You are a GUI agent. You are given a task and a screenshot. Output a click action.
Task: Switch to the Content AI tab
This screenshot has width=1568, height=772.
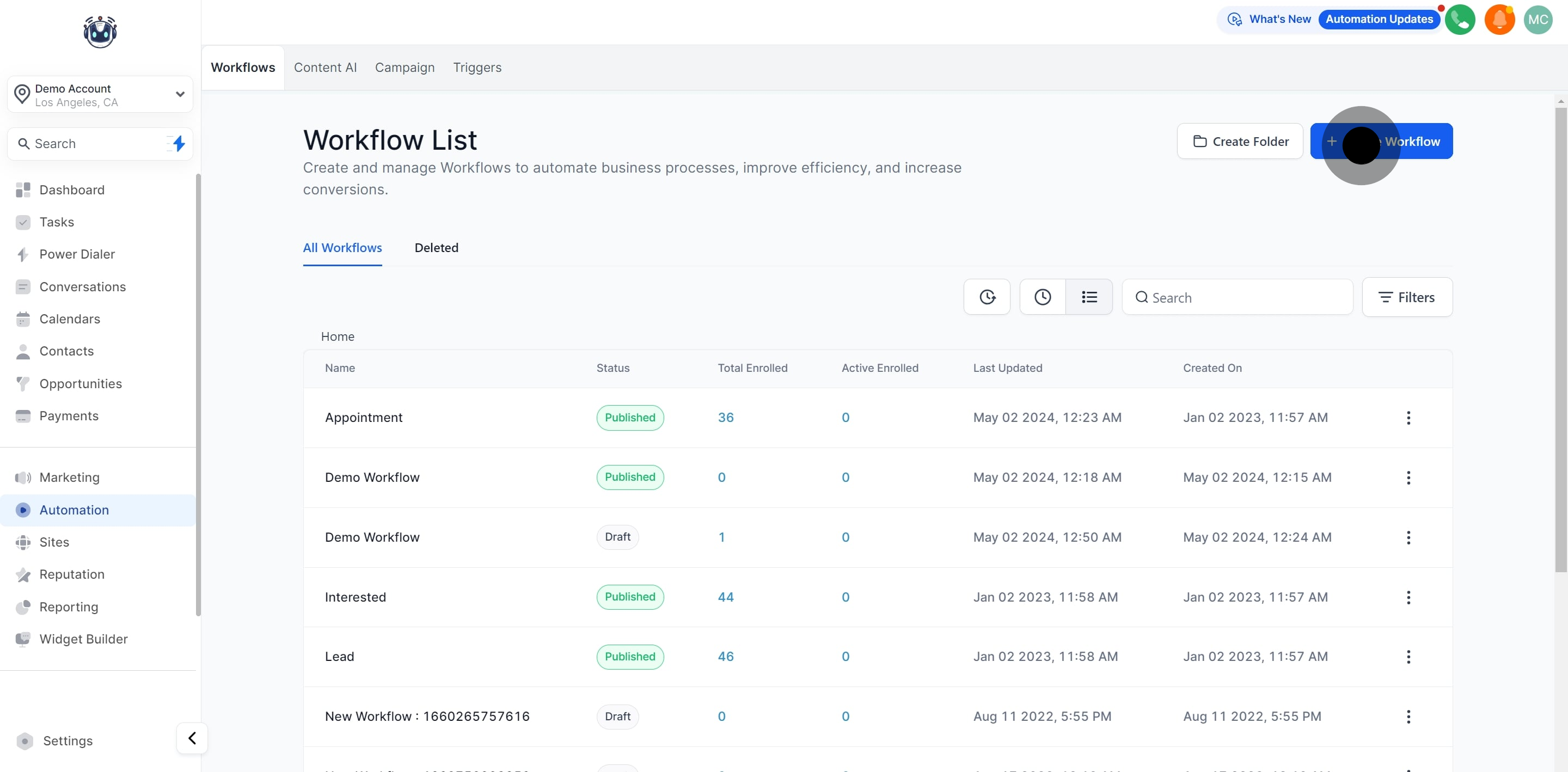tap(325, 68)
